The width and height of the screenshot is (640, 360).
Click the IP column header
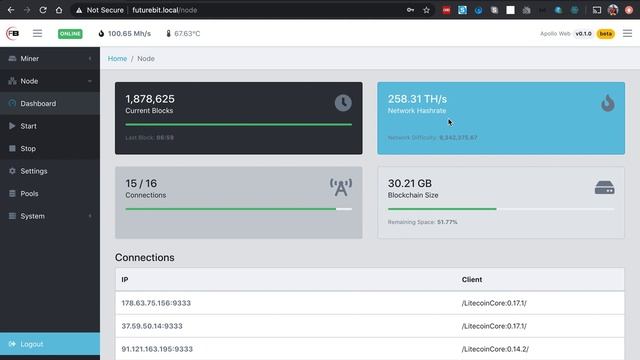[x=125, y=280]
